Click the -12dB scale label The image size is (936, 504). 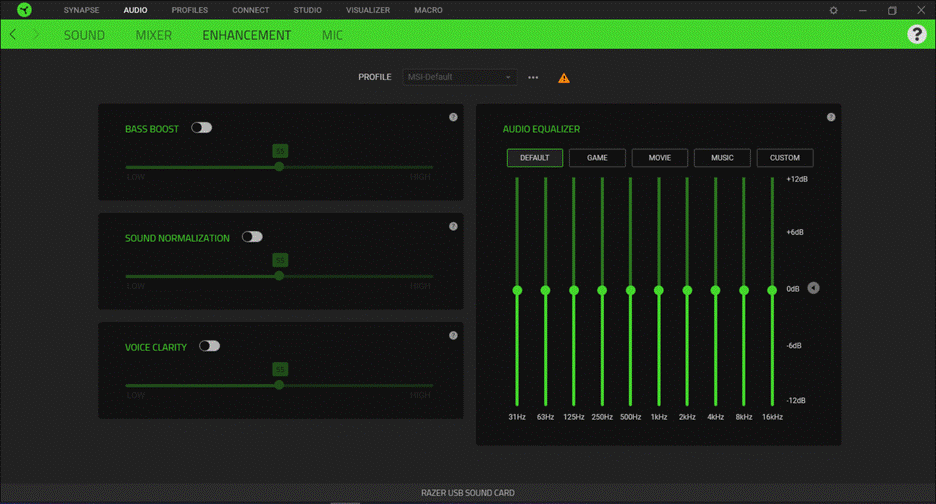796,400
